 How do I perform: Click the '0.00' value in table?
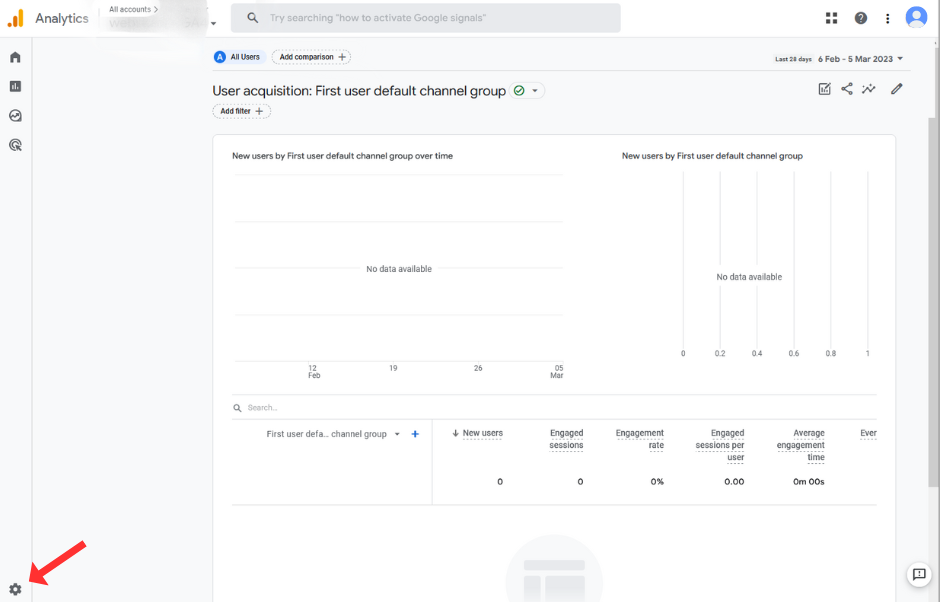click(x=734, y=482)
